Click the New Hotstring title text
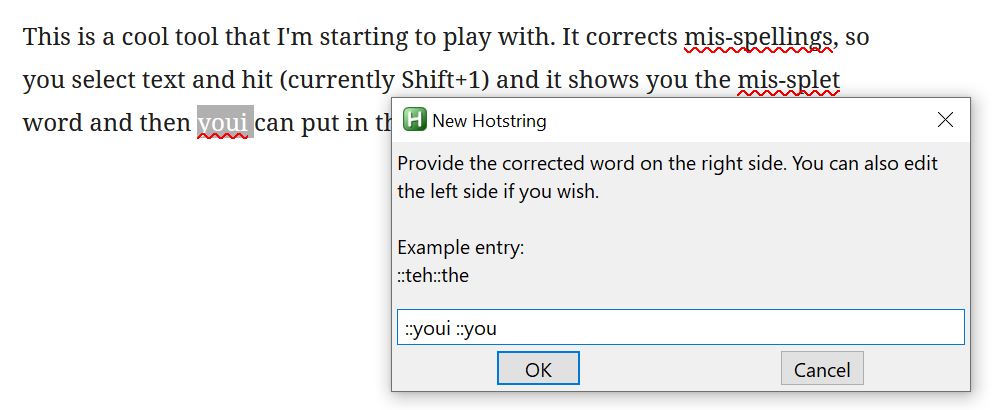 pos(489,121)
